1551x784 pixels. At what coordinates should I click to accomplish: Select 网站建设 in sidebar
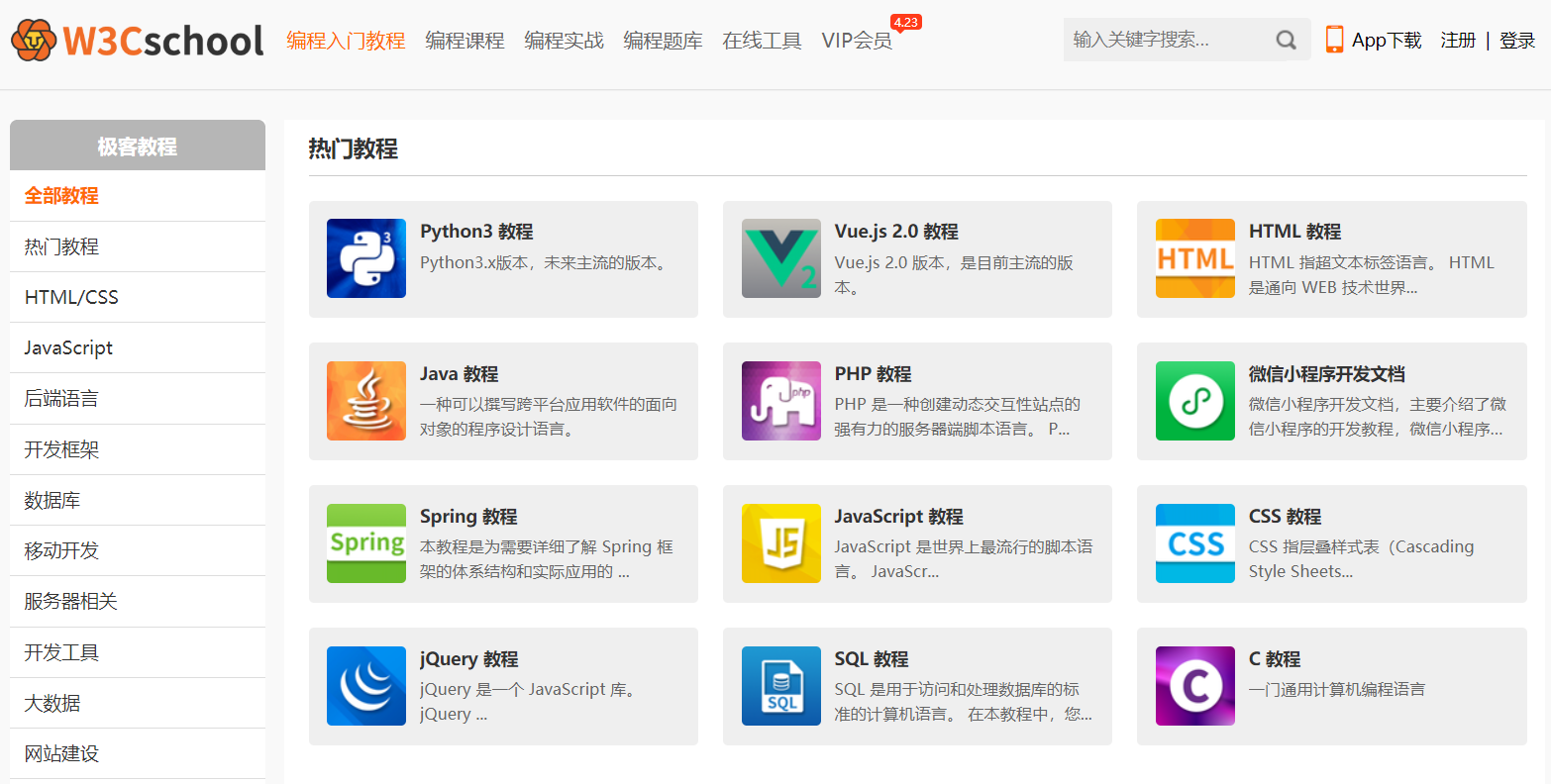point(138,753)
